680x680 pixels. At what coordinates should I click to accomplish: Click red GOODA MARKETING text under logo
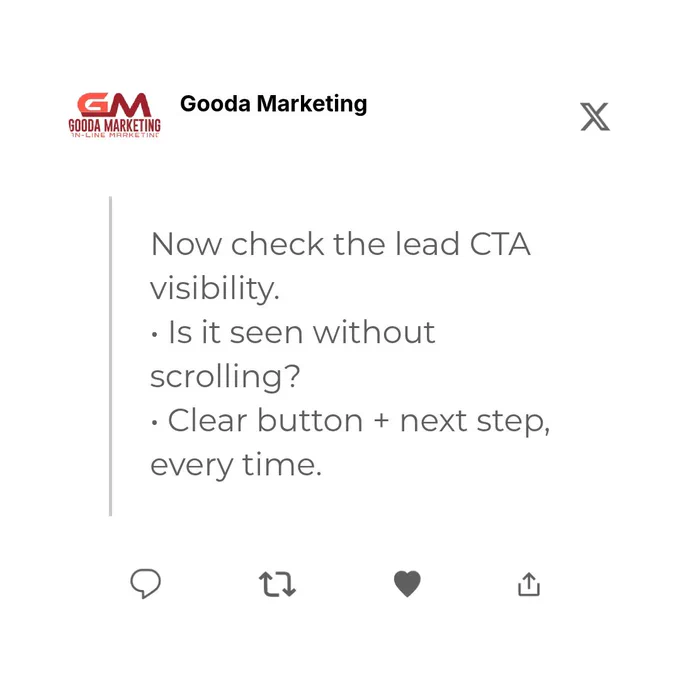click(114, 125)
